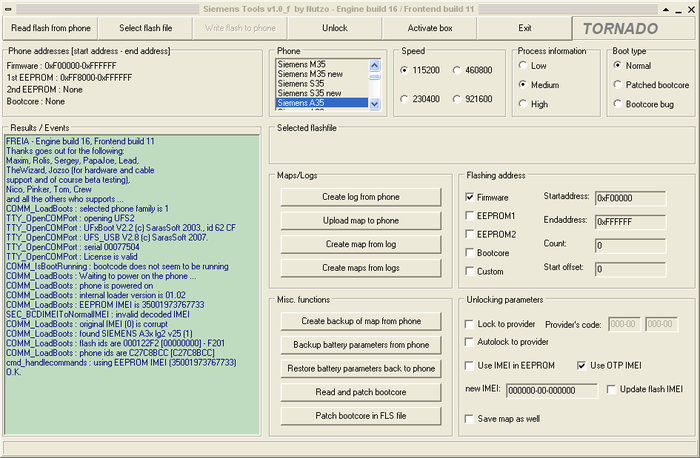Click Restore battery parameters back to phone

(x=361, y=368)
